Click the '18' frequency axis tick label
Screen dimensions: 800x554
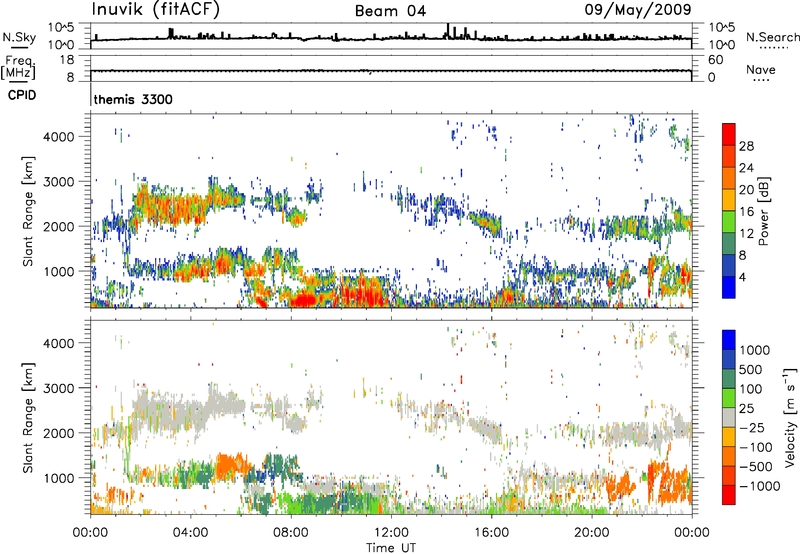click(67, 60)
